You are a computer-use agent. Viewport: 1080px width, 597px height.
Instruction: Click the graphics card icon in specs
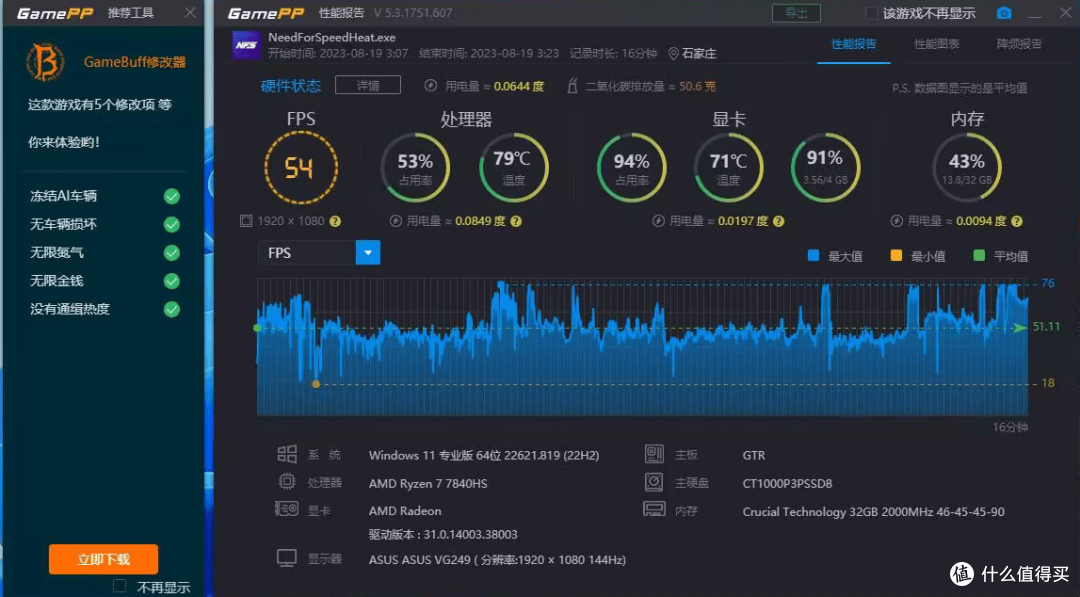click(287, 510)
